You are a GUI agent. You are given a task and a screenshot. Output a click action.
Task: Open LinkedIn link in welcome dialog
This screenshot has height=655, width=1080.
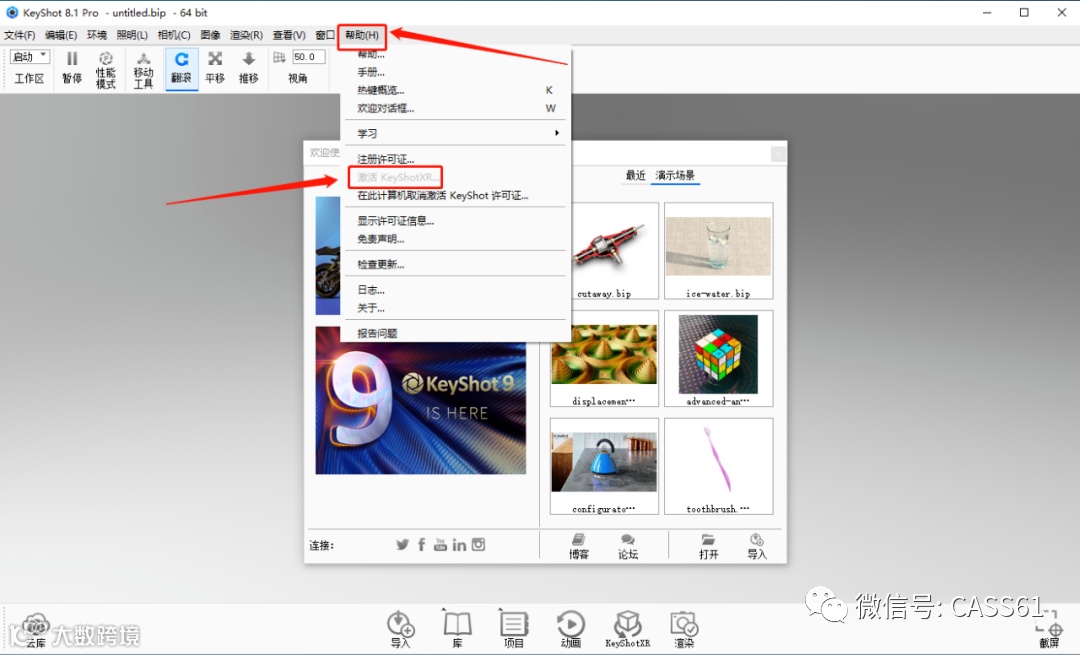point(459,545)
